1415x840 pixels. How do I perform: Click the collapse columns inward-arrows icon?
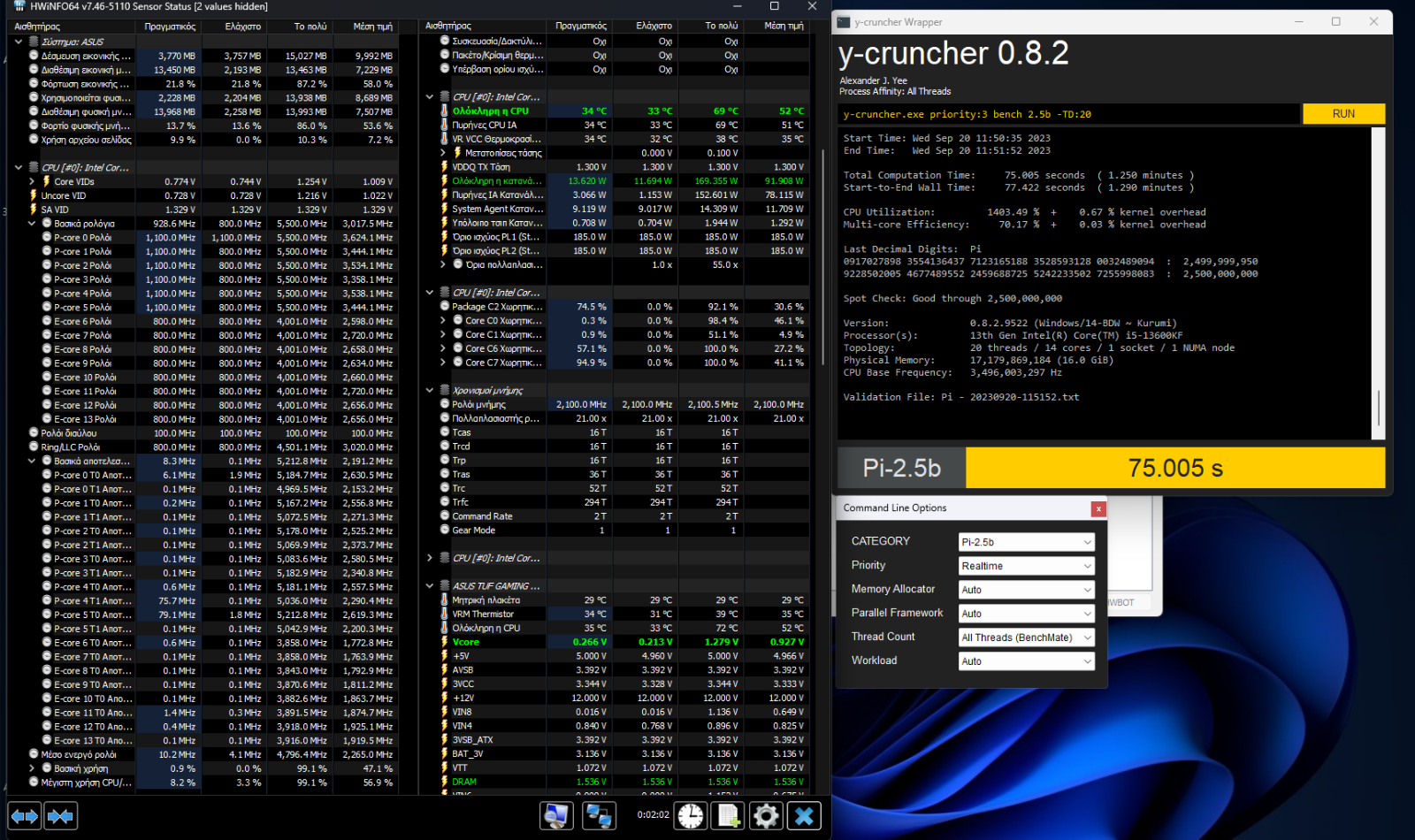tap(60, 815)
